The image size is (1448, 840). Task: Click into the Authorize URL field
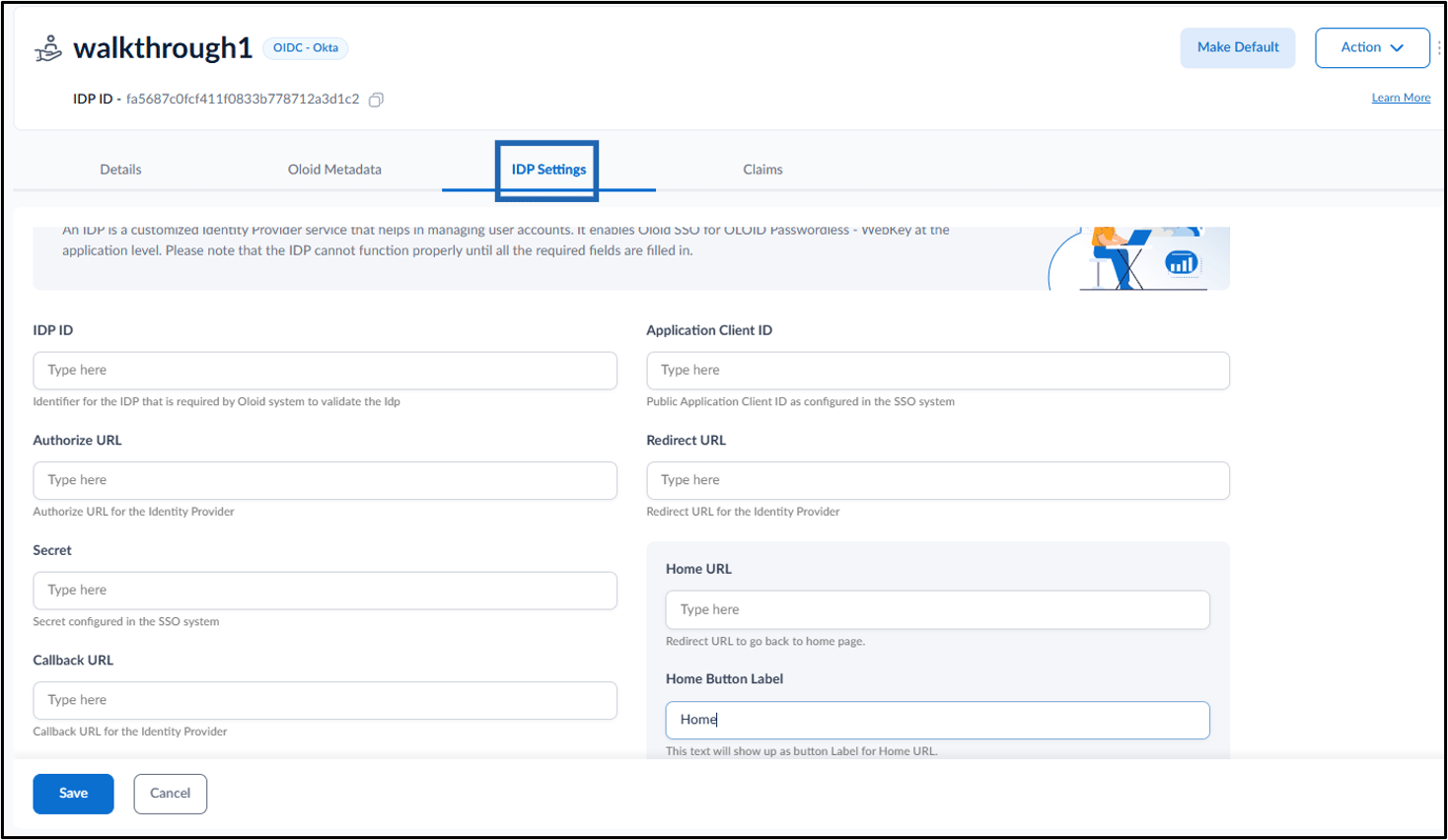[x=326, y=480]
